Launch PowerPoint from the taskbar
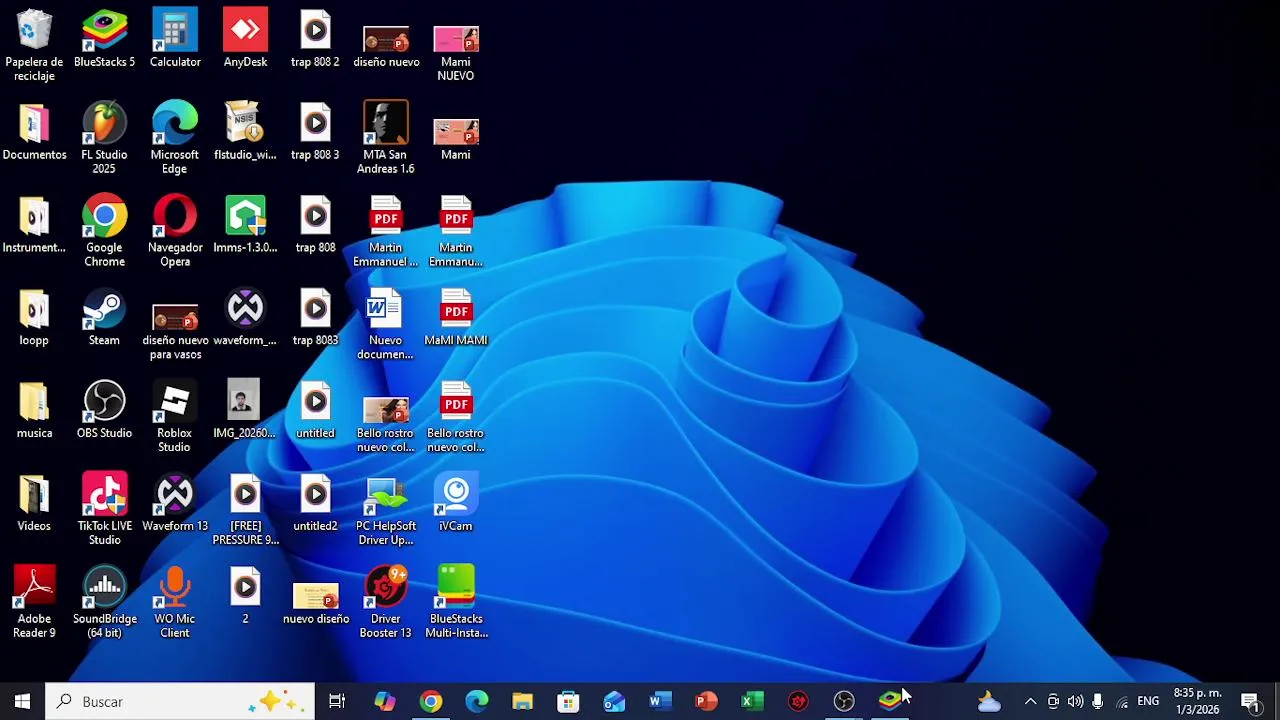Screen dimensions: 1280x720 tap(706, 702)
